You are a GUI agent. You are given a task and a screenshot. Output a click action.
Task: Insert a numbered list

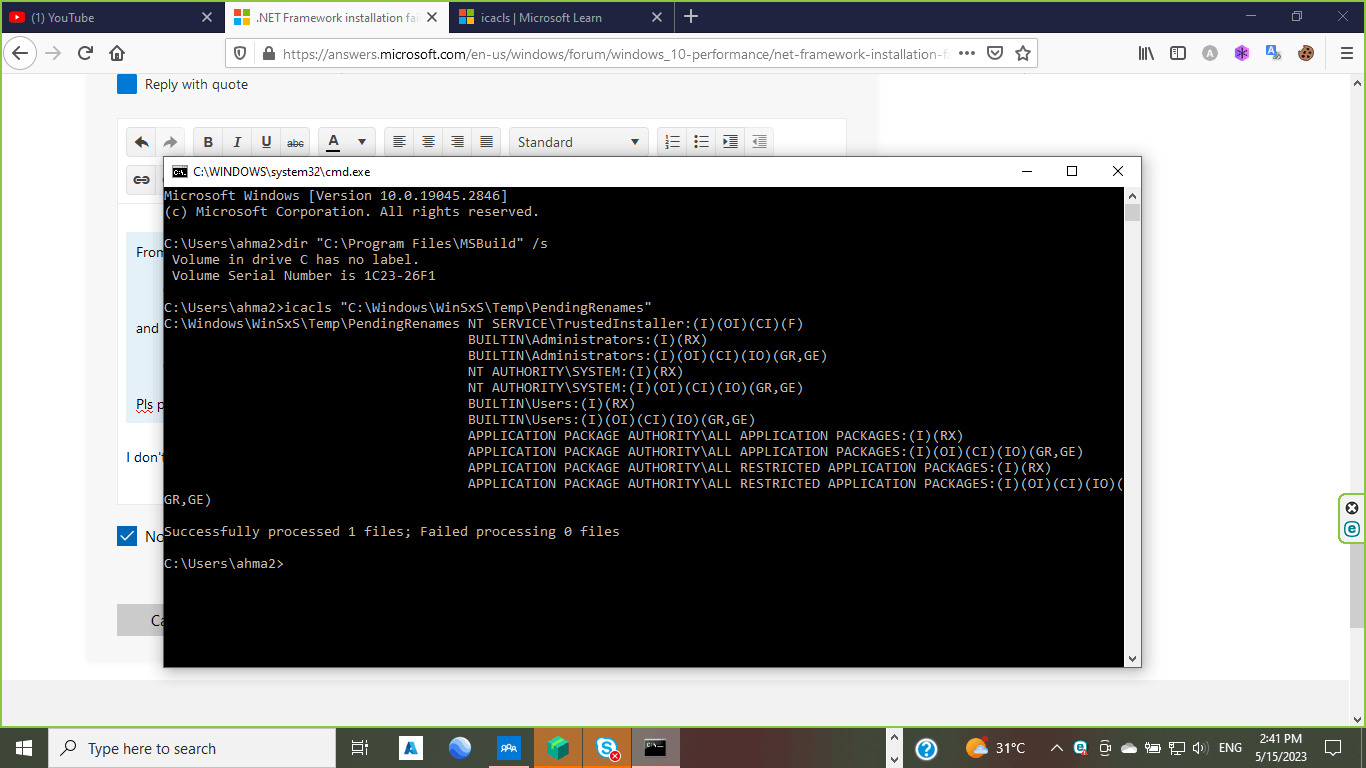click(x=672, y=142)
